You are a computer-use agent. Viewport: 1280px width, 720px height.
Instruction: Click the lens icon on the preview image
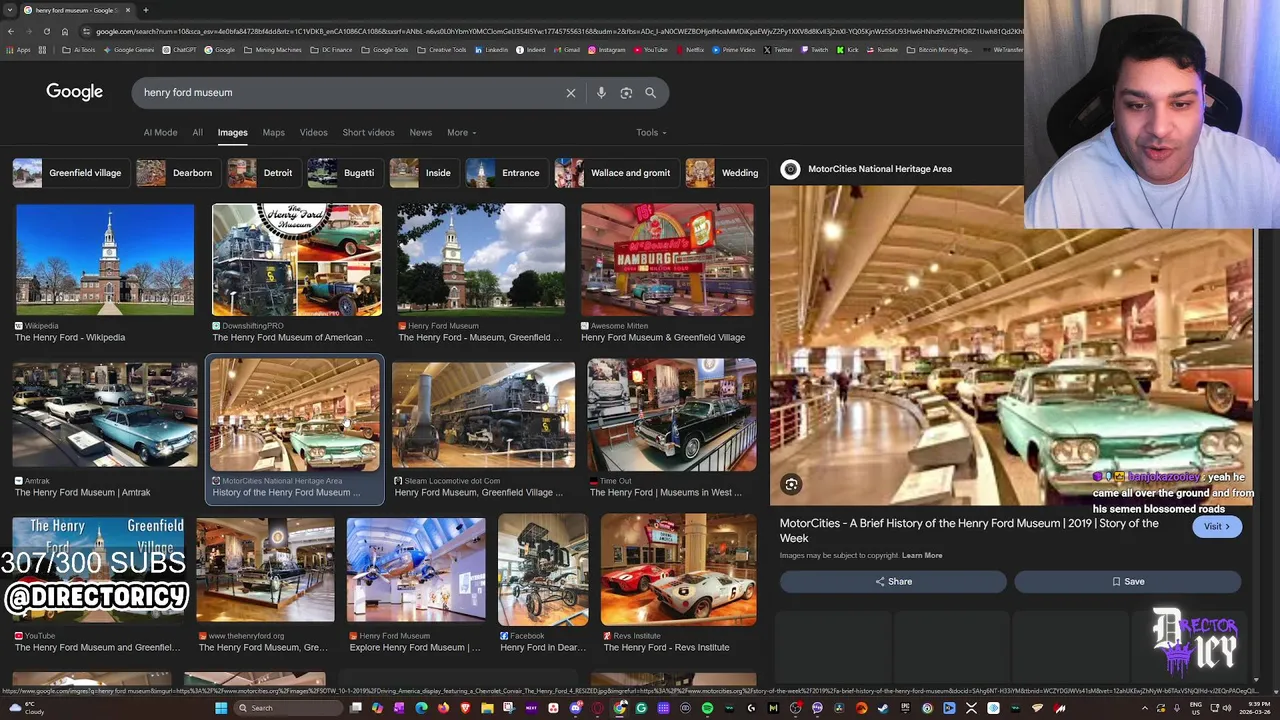point(791,484)
